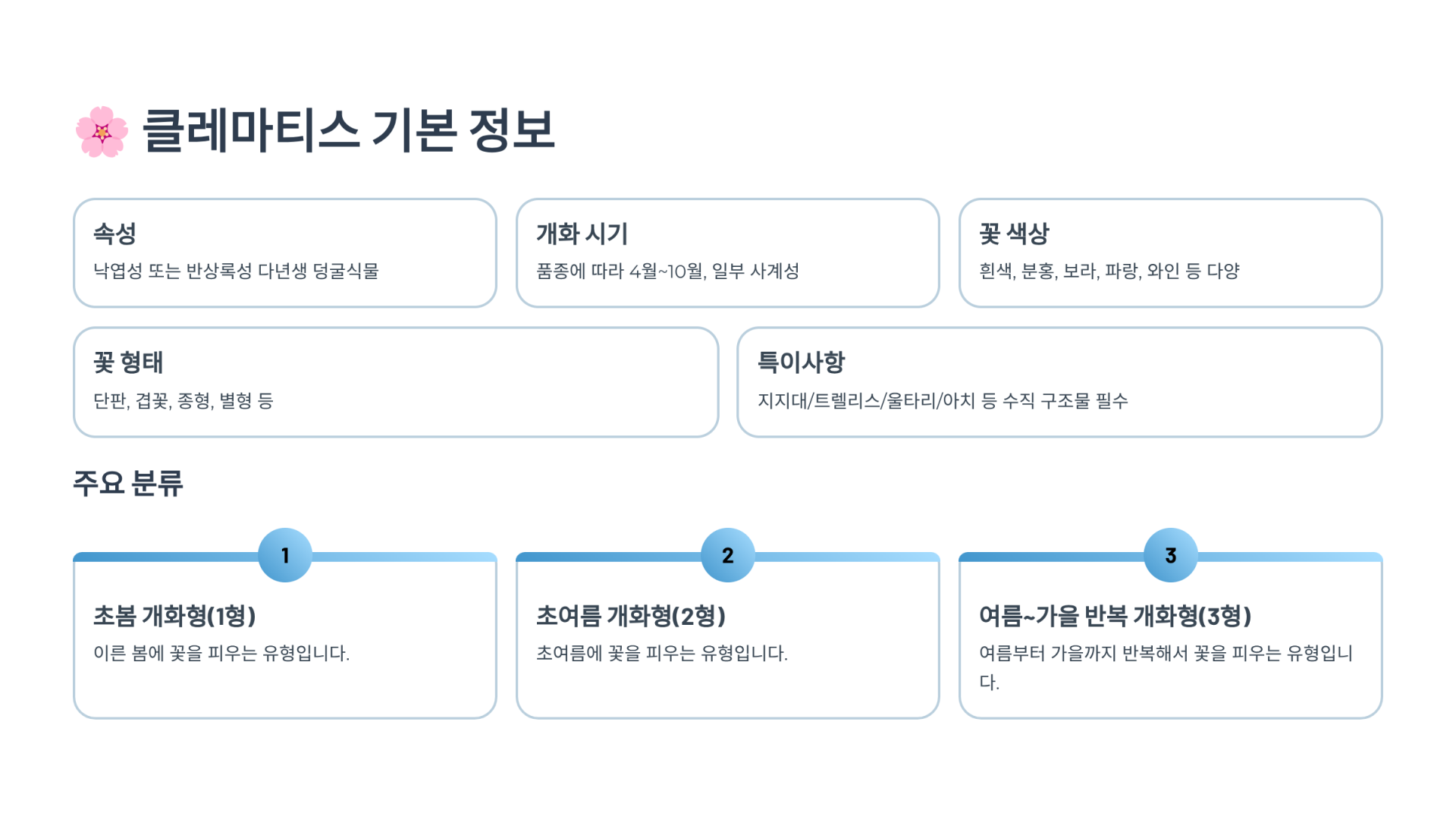
Task: Click the 개화 시기 card heading
Action: (x=582, y=234)
